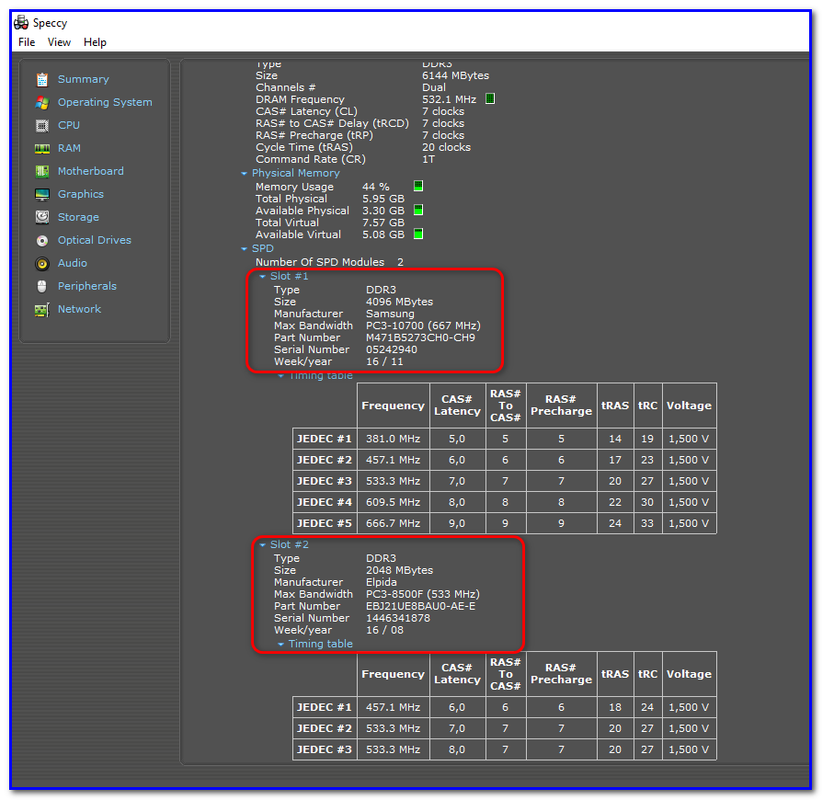This screenshot has width=822, height=800.
Task: Click 666.7 MHz cell in JEDEC #5 row
Action: tap(393, 523)
